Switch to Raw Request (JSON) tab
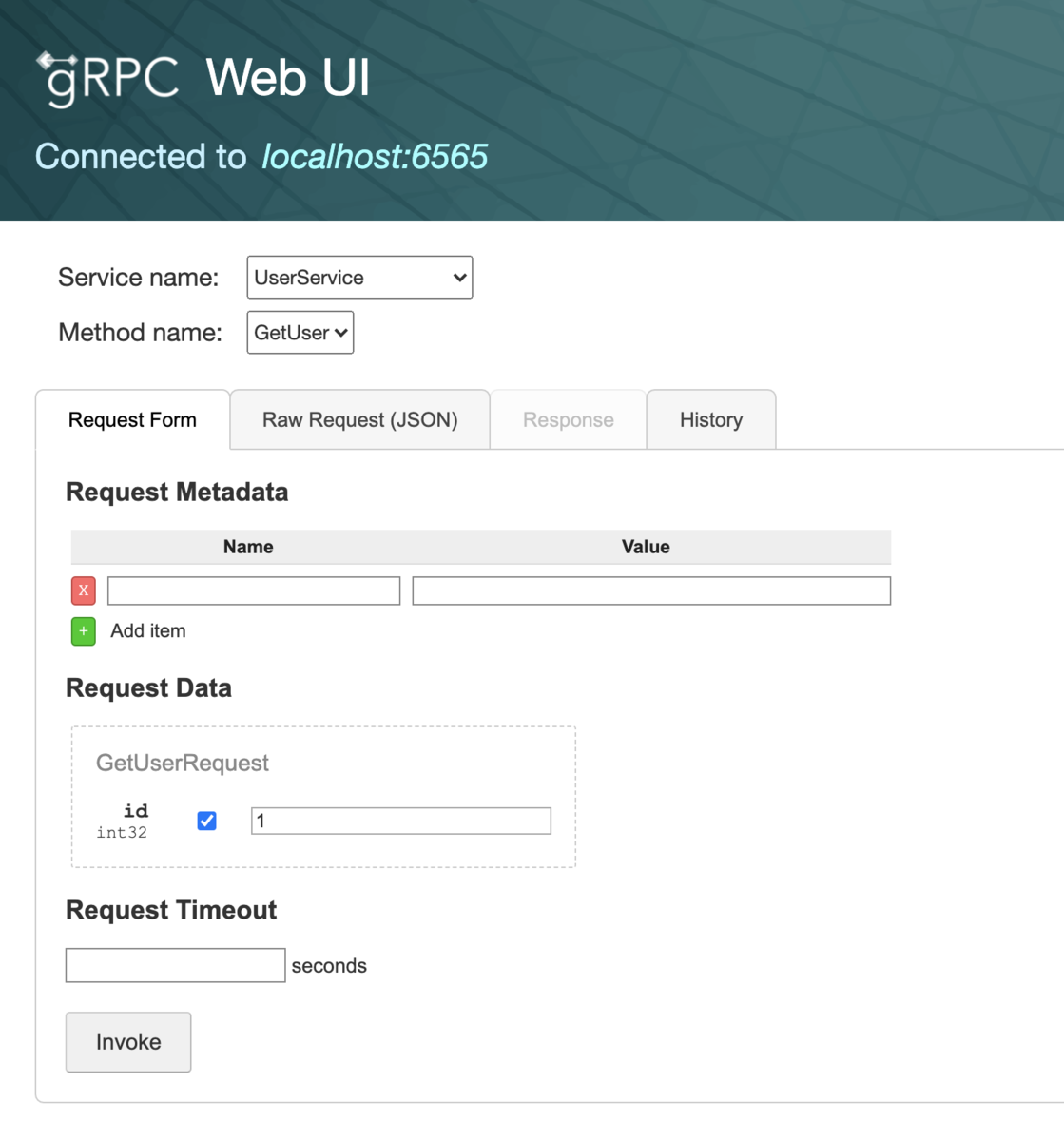The width and height of the screenshot is (1064, 1141). [x=360, y=420]
